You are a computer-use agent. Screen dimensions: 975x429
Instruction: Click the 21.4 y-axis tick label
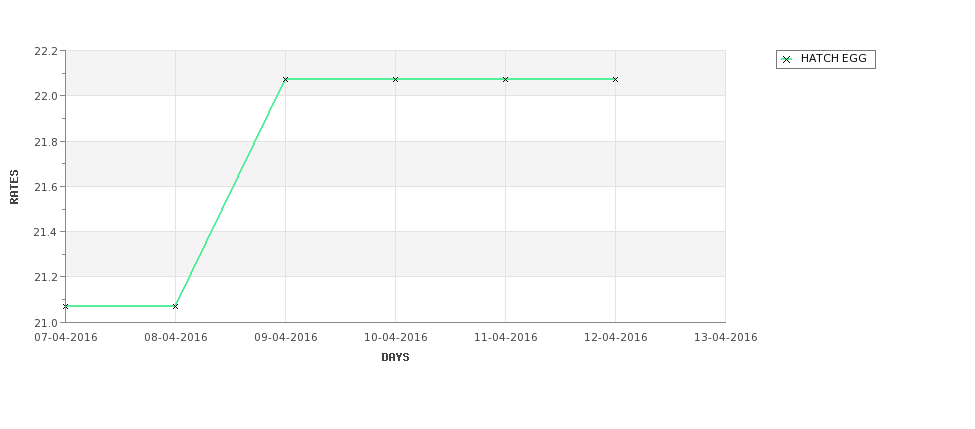(x=45, y=232)
